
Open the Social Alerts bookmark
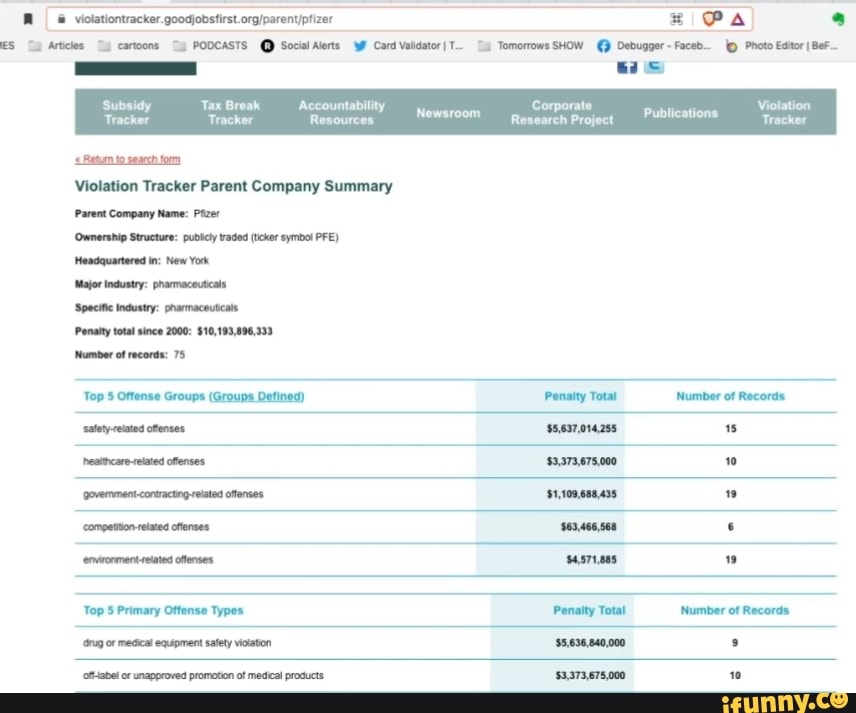(x=300, y=45)
